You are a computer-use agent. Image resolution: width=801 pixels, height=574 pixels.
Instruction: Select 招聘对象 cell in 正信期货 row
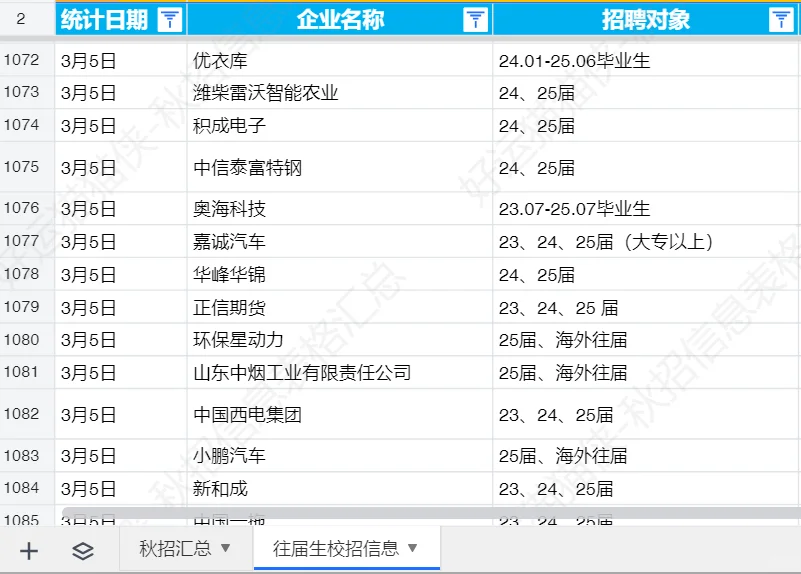tap(646, 307)
